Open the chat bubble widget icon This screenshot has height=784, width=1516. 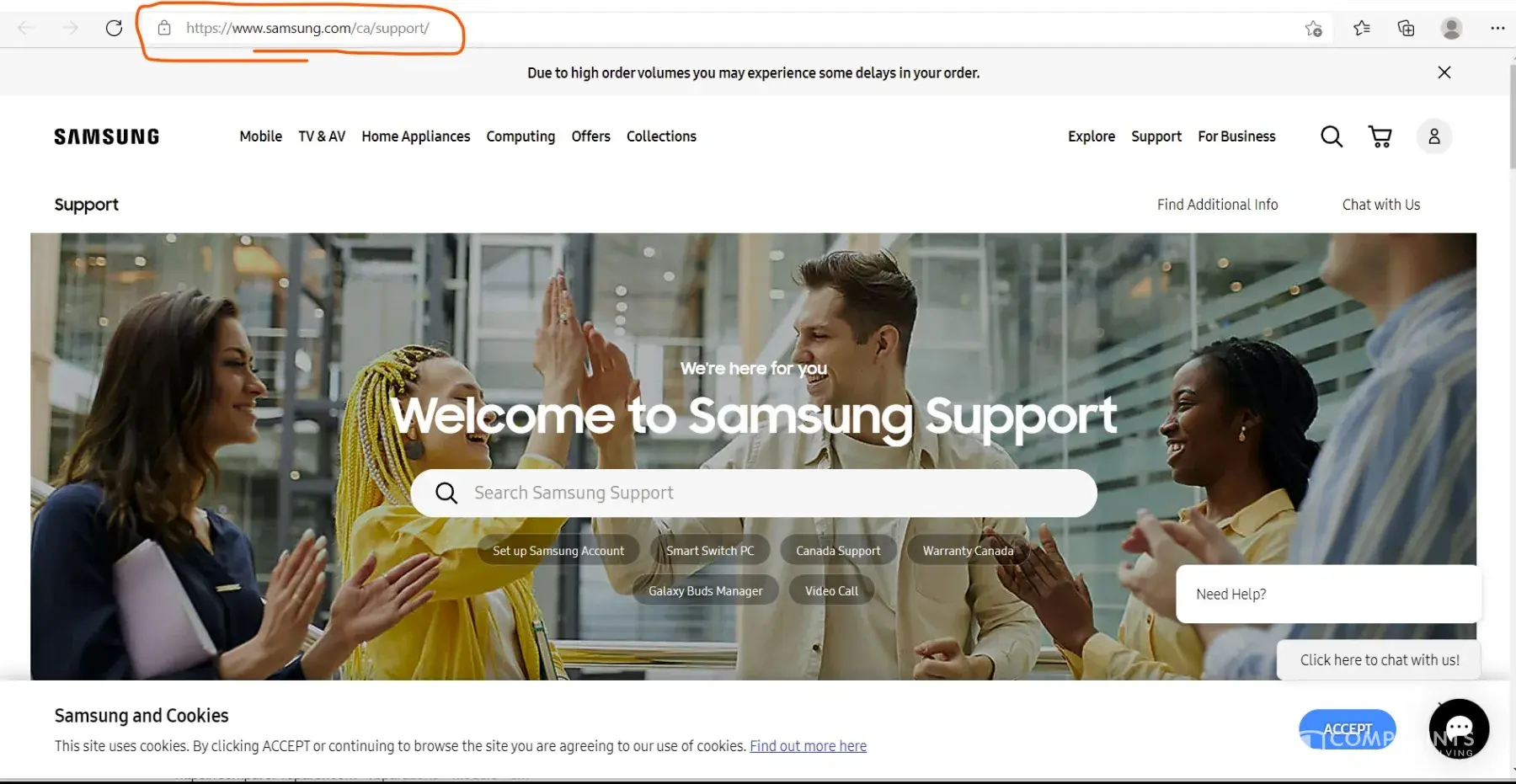pyautogui.click(x=1460, y=729)
